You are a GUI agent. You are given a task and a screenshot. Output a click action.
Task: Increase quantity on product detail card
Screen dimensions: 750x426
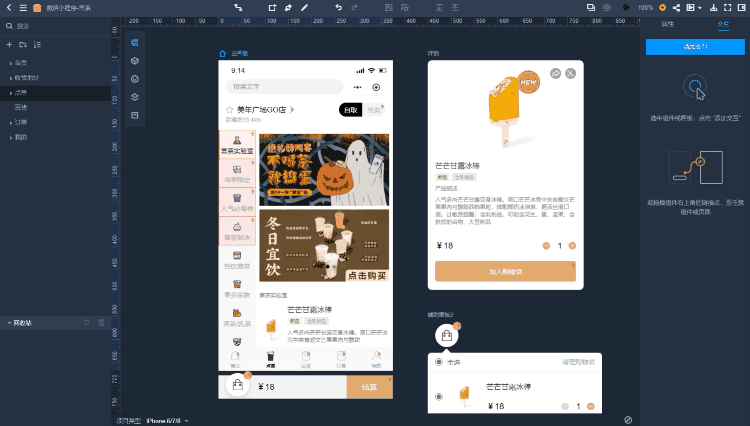(x=572, y=246)
